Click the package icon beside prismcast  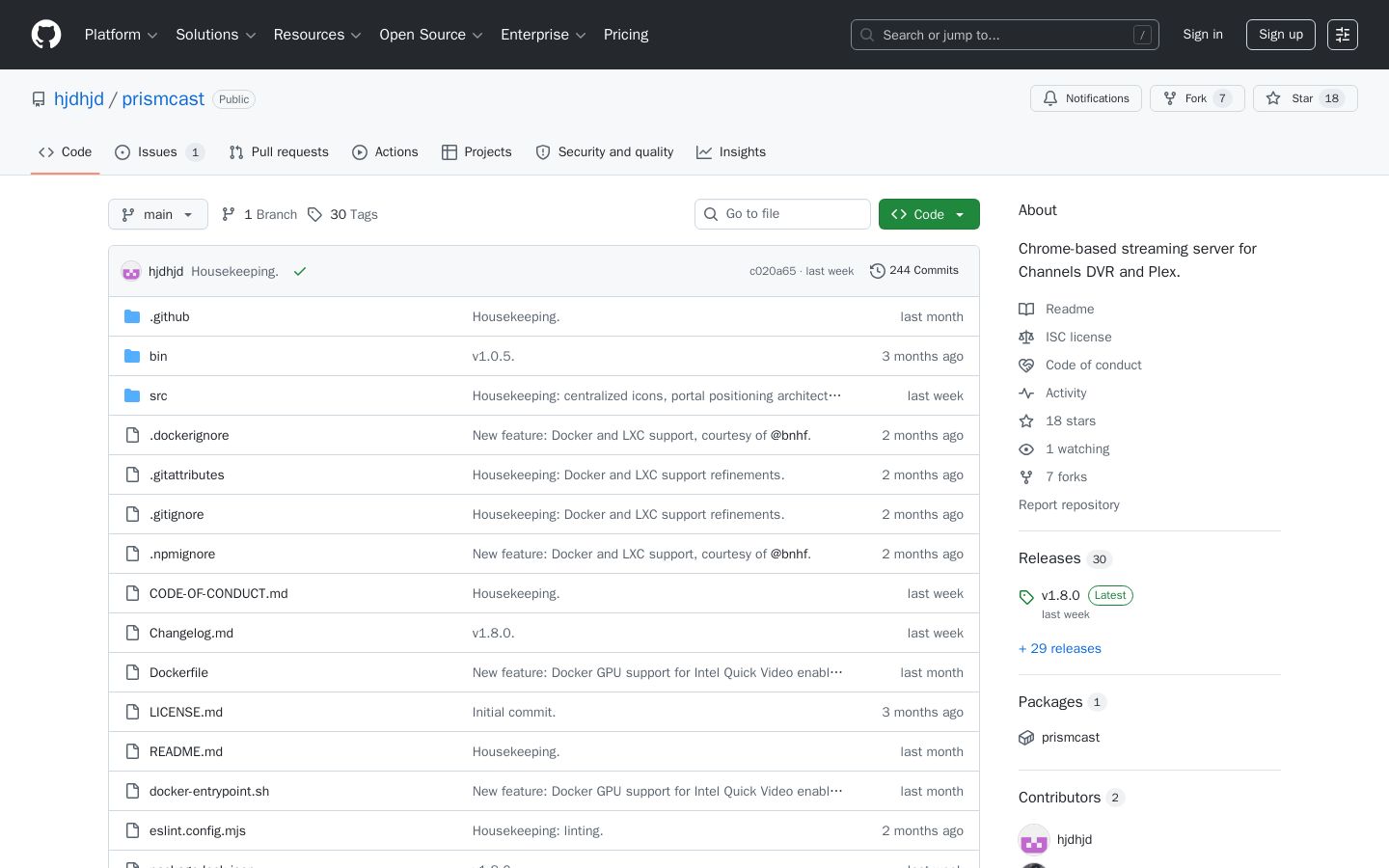click(x=1026, y=738)
